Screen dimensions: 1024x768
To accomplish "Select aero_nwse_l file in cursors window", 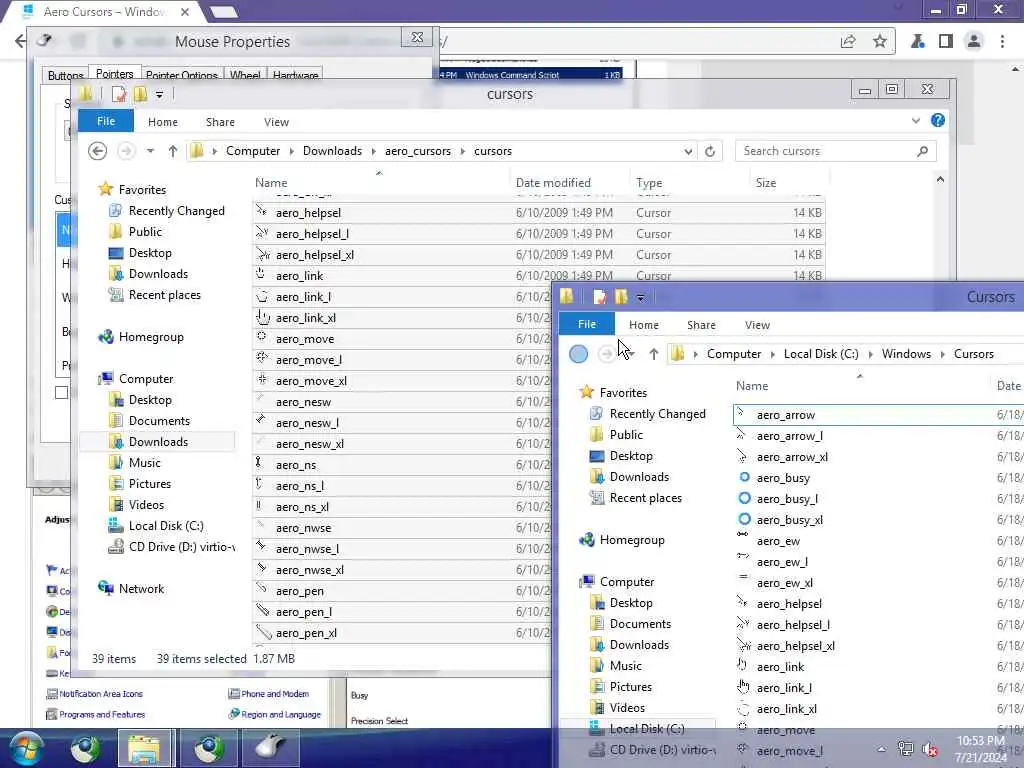I will [307, 549].
